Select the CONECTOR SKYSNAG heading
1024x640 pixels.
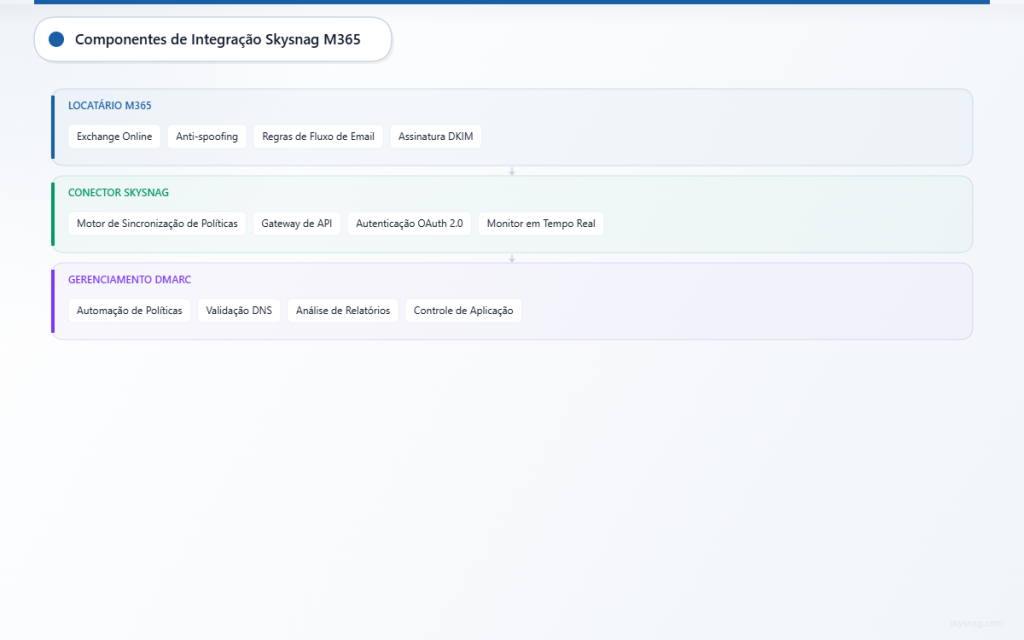(118, 193)
